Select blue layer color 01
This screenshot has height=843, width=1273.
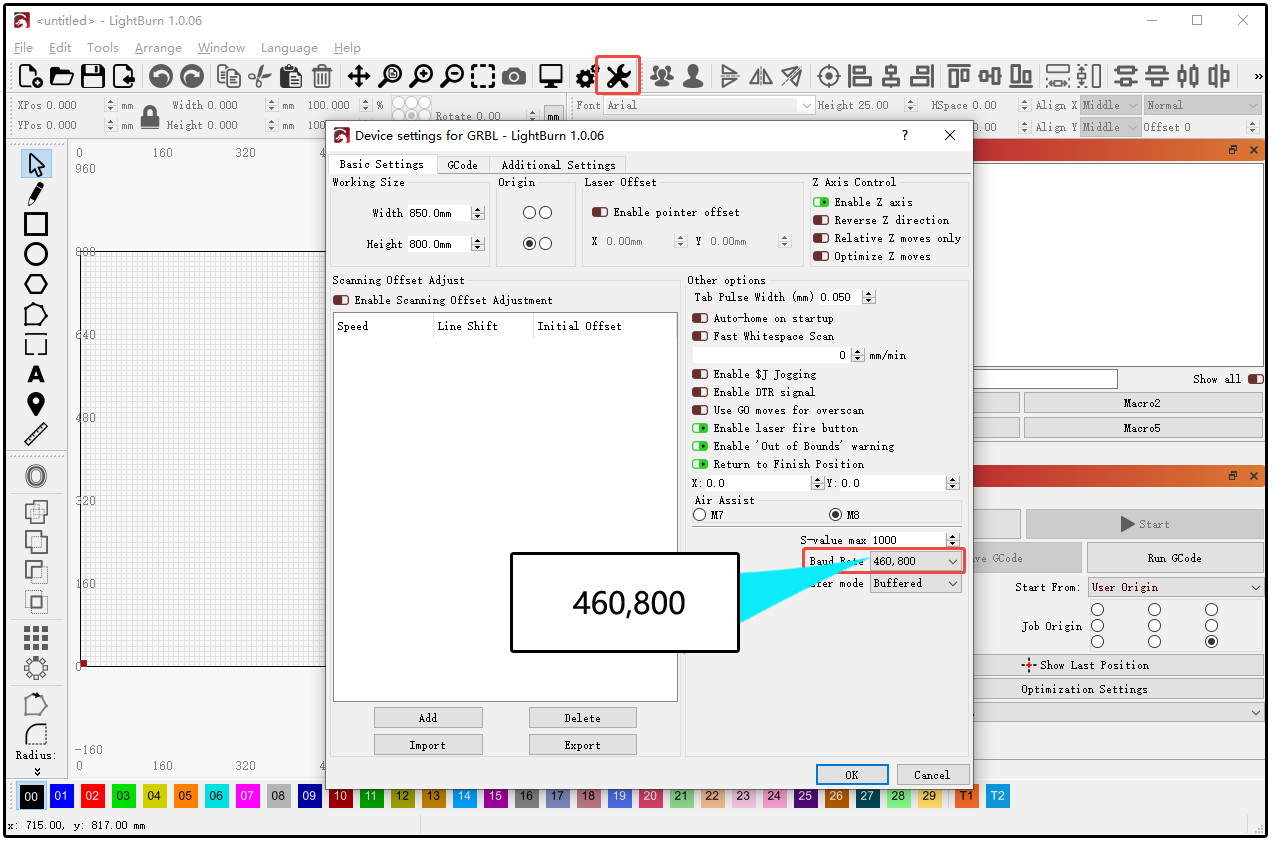pos(62,797)
